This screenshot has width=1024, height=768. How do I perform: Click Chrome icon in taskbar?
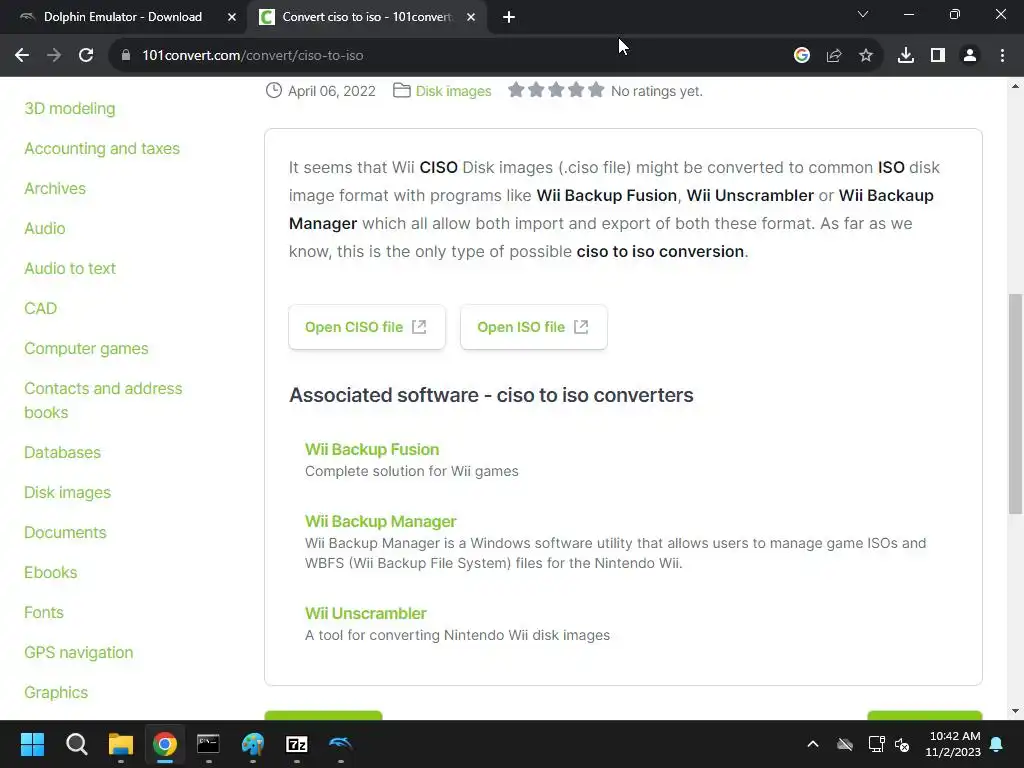click(x=165, y=744)
